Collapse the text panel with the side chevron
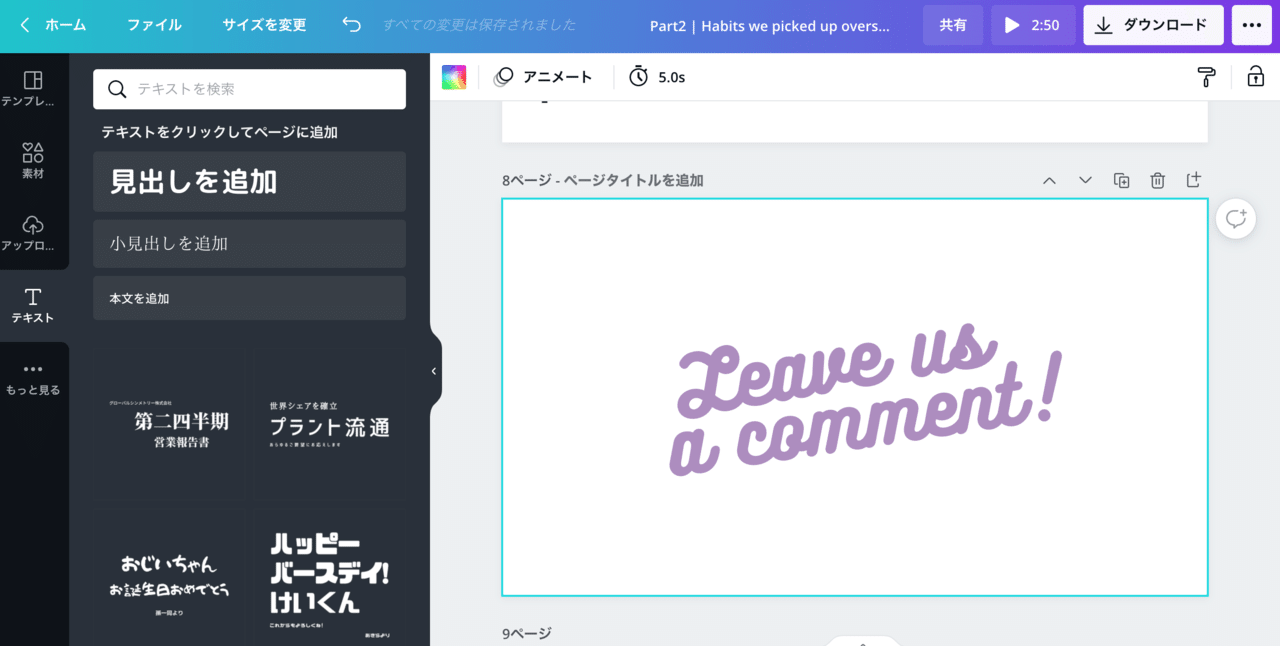This screenshot has height=646, width=1280. tap(433, 371)
